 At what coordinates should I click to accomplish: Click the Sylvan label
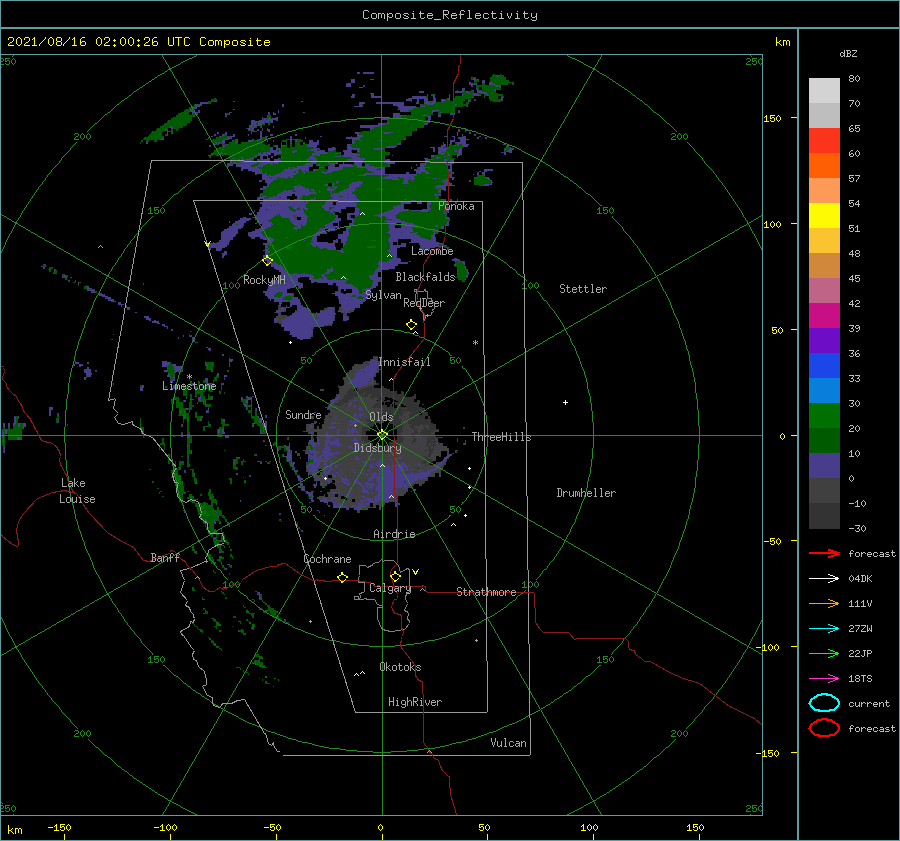[383, 295]
